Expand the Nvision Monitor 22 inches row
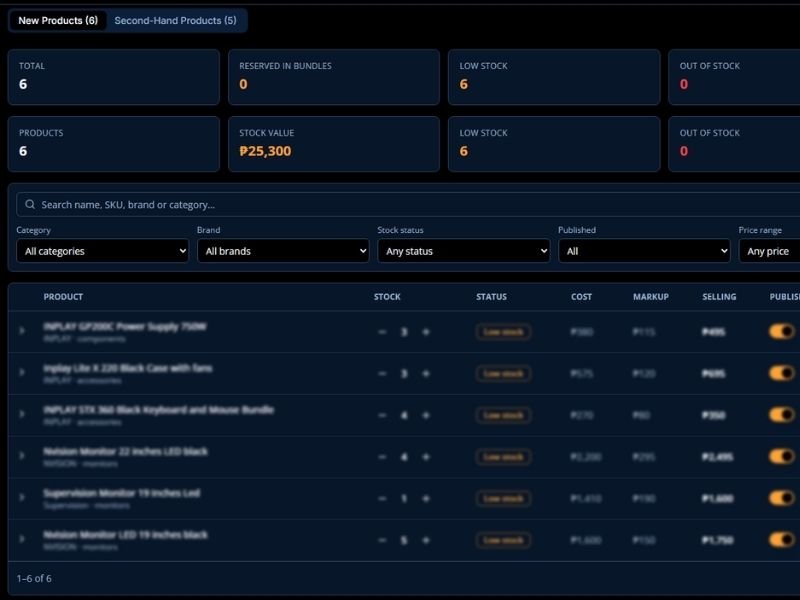This screenshot has width=800, height=600. 22,456
